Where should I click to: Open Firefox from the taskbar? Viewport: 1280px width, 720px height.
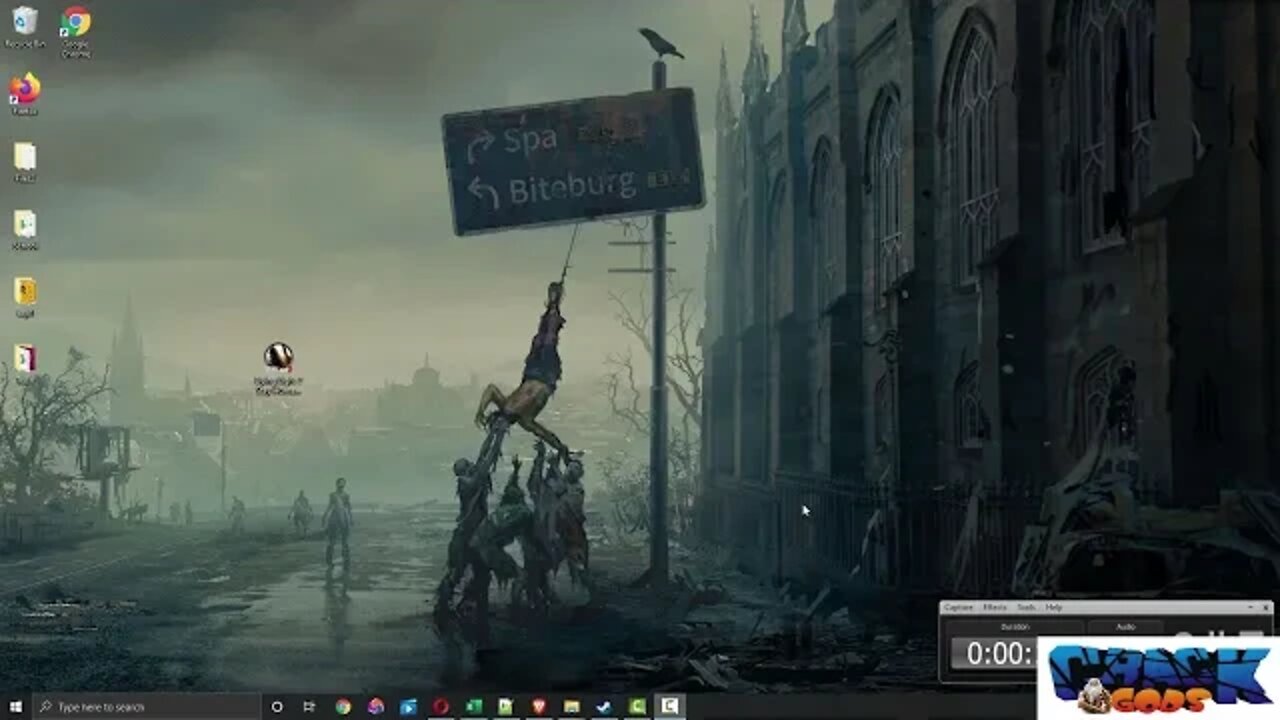(x=375, y=707)
